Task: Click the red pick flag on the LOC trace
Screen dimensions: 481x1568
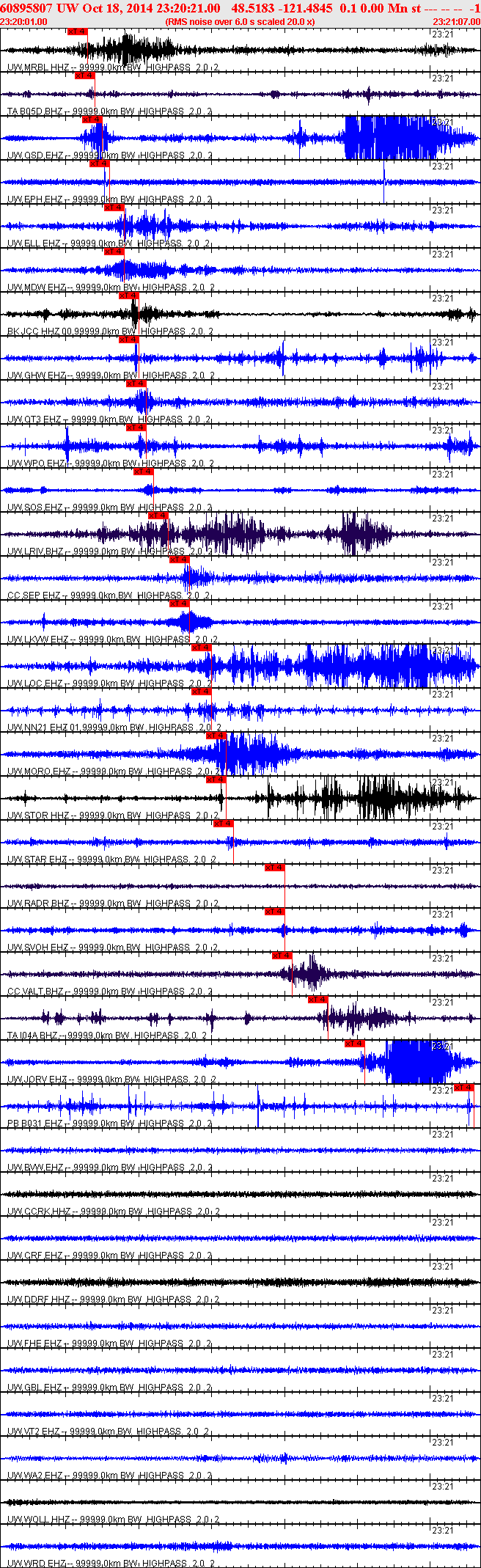Action: click(x=202, y=648)
